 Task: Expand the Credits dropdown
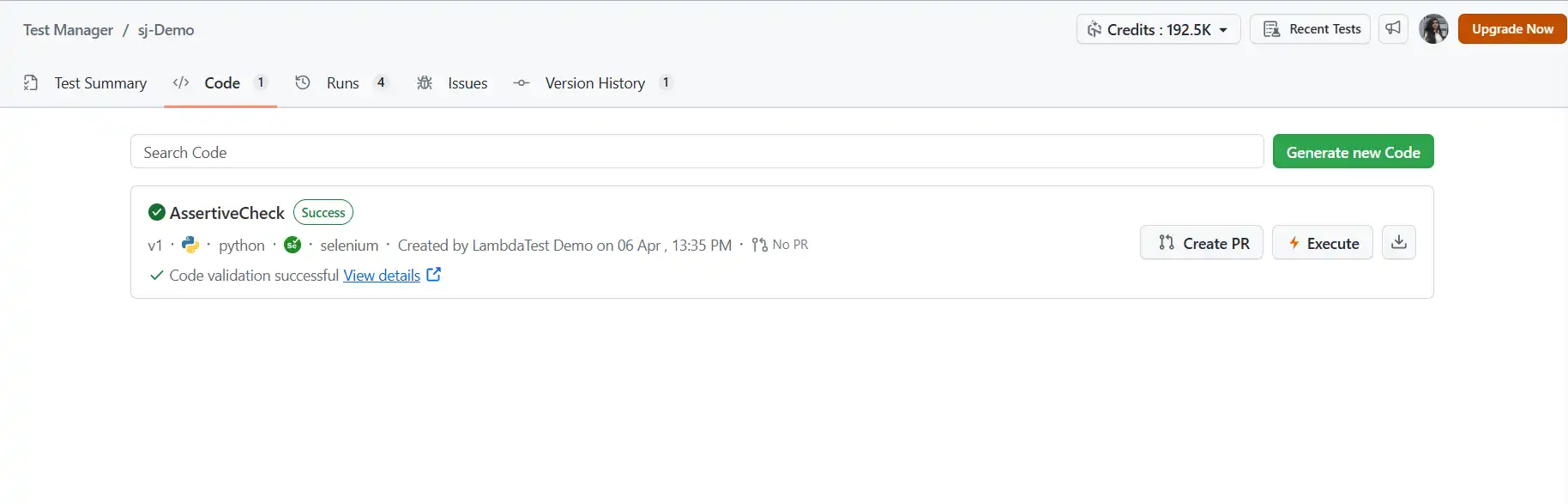[x=1158, y=29]
